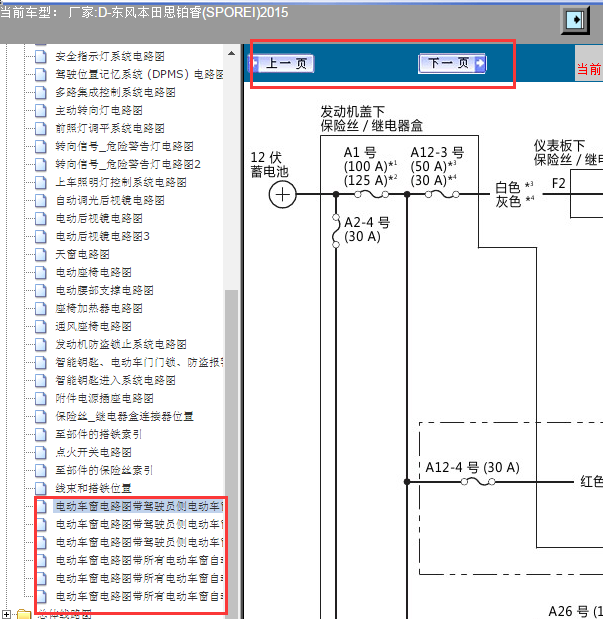Select 转向信号_危险警告灯电路图2 entry
The image size is (603, 619).
[x=128, y=164]
